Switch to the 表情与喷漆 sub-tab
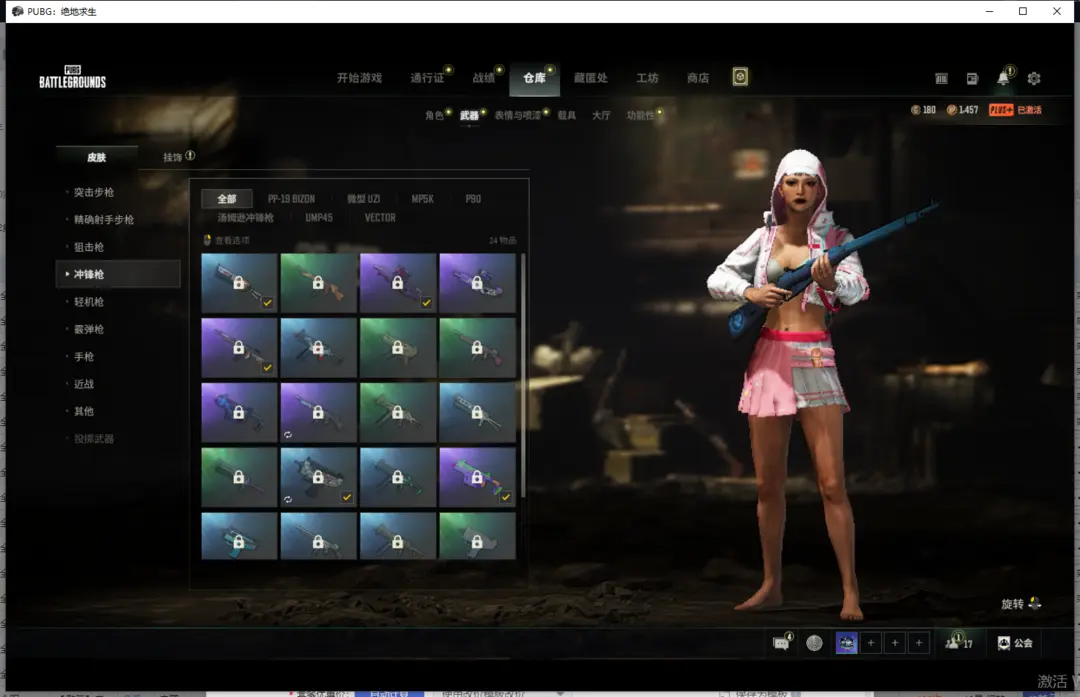The width and height of the screenshot is (1080, 697). coord(517,115)
